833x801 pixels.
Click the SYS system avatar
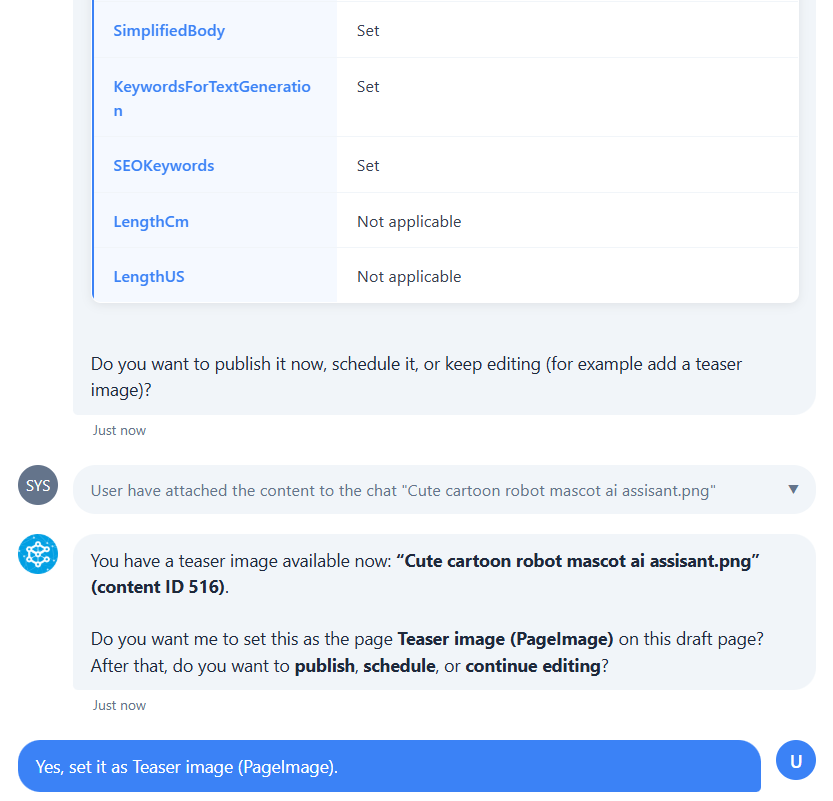(x=38, y=486)
